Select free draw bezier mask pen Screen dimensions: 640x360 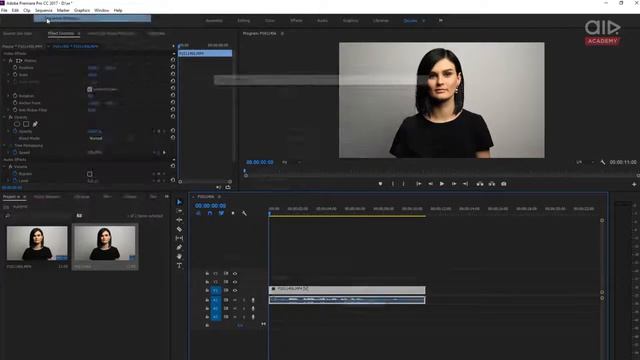(35, 124)
